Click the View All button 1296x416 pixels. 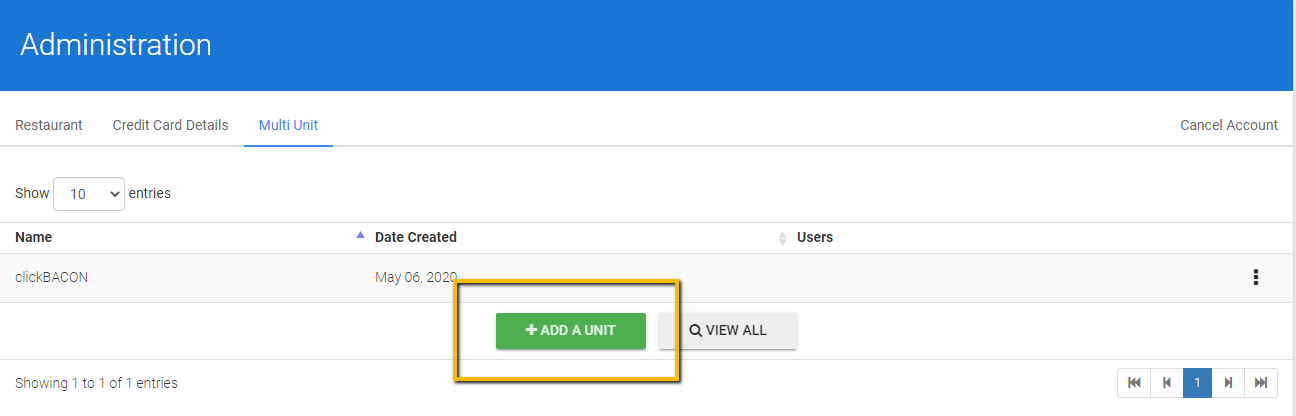(728, 331)
